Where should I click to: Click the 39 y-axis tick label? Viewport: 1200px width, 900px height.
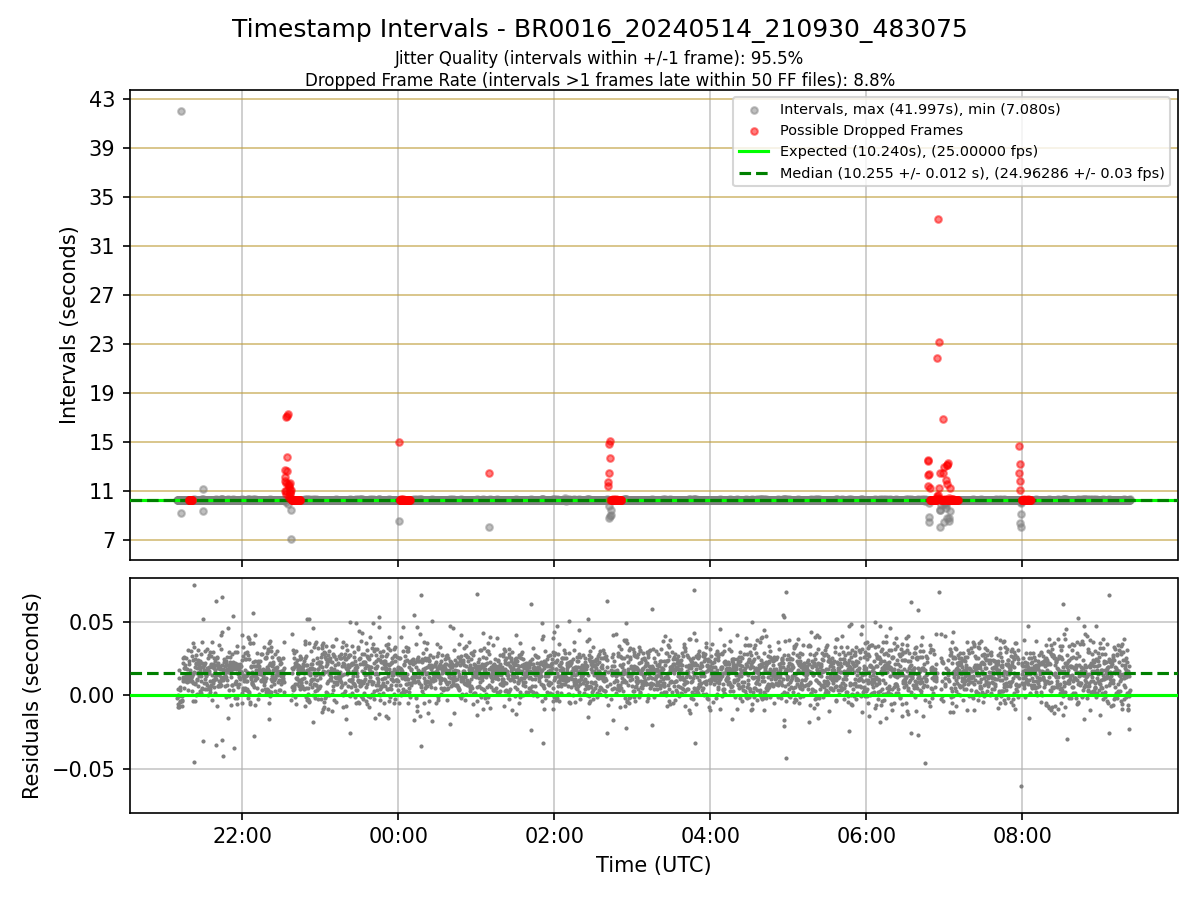(104, 148)
